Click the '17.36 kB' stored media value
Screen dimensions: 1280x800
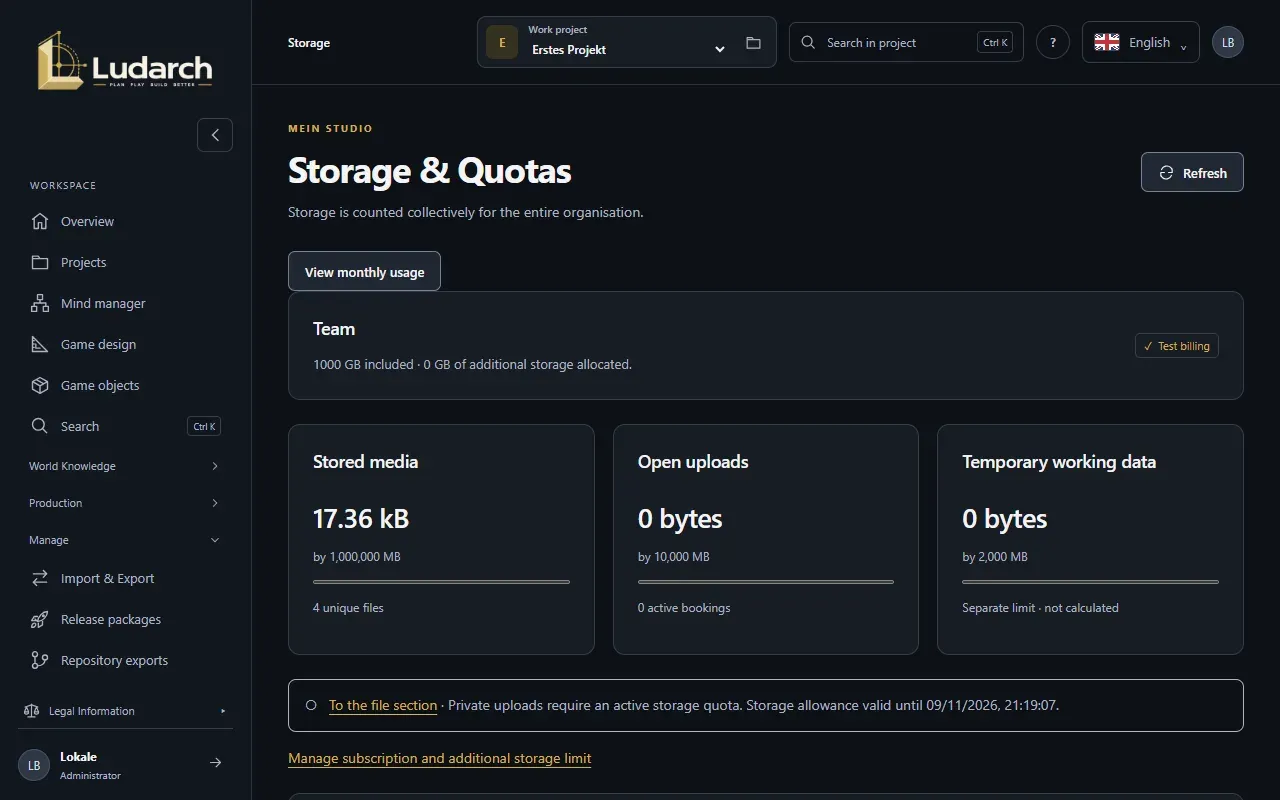pyautogui.click(x=361, y=519)
